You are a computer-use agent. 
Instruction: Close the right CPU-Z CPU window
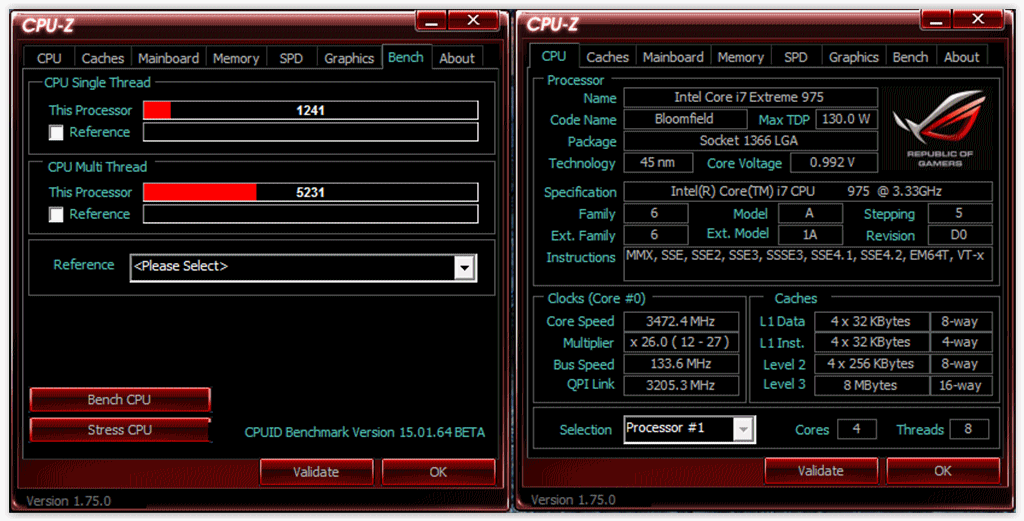tap(978, 20)
